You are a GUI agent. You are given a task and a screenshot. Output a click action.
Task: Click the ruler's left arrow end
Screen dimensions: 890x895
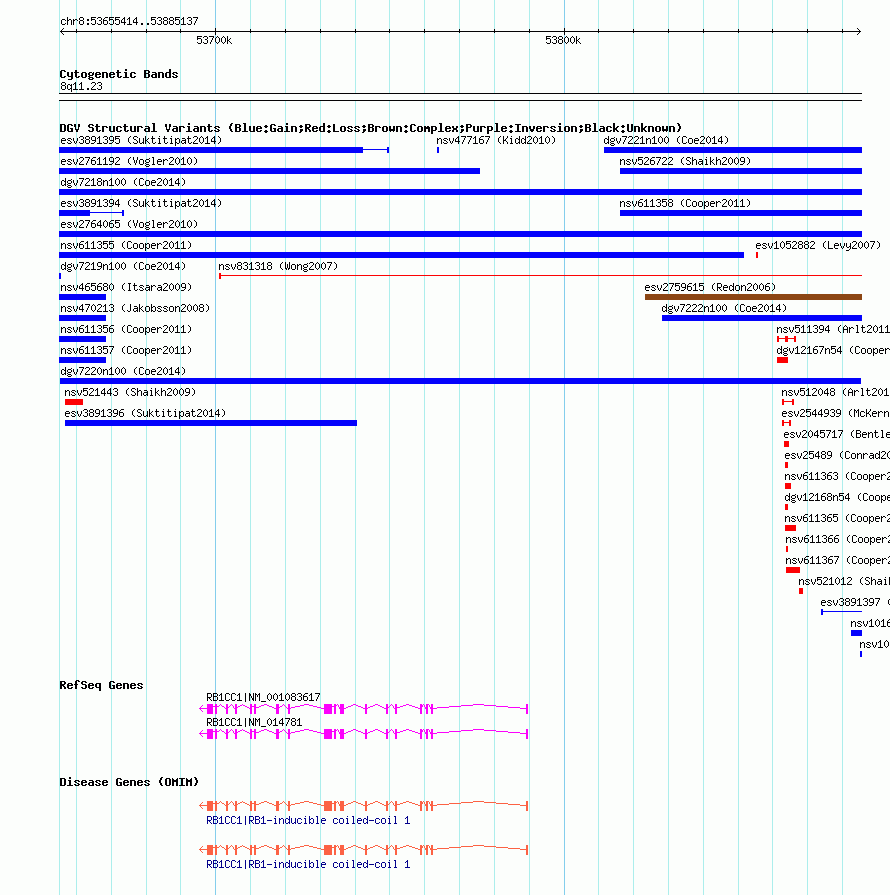tap(62, 31)
